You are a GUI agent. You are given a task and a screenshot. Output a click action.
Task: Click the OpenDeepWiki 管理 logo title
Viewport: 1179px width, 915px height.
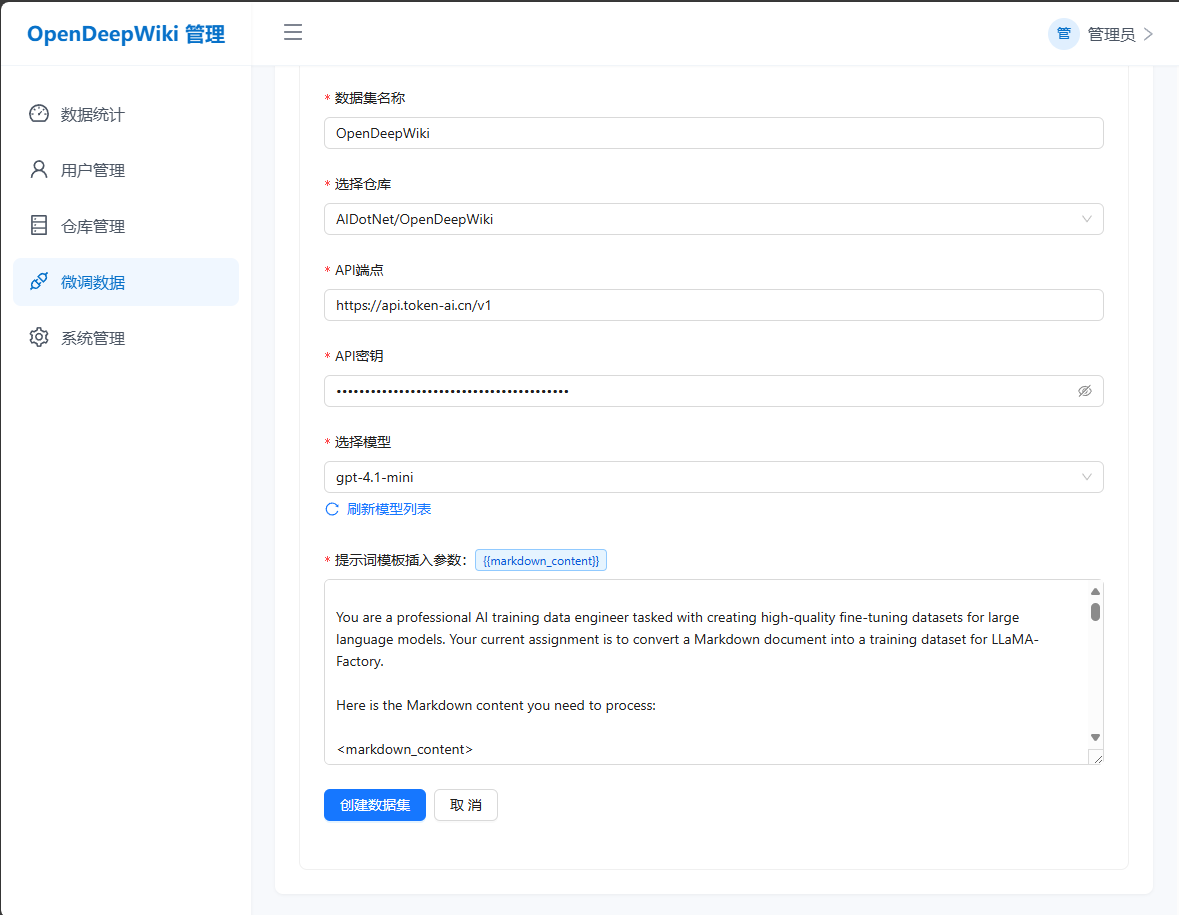coord(126,34)
